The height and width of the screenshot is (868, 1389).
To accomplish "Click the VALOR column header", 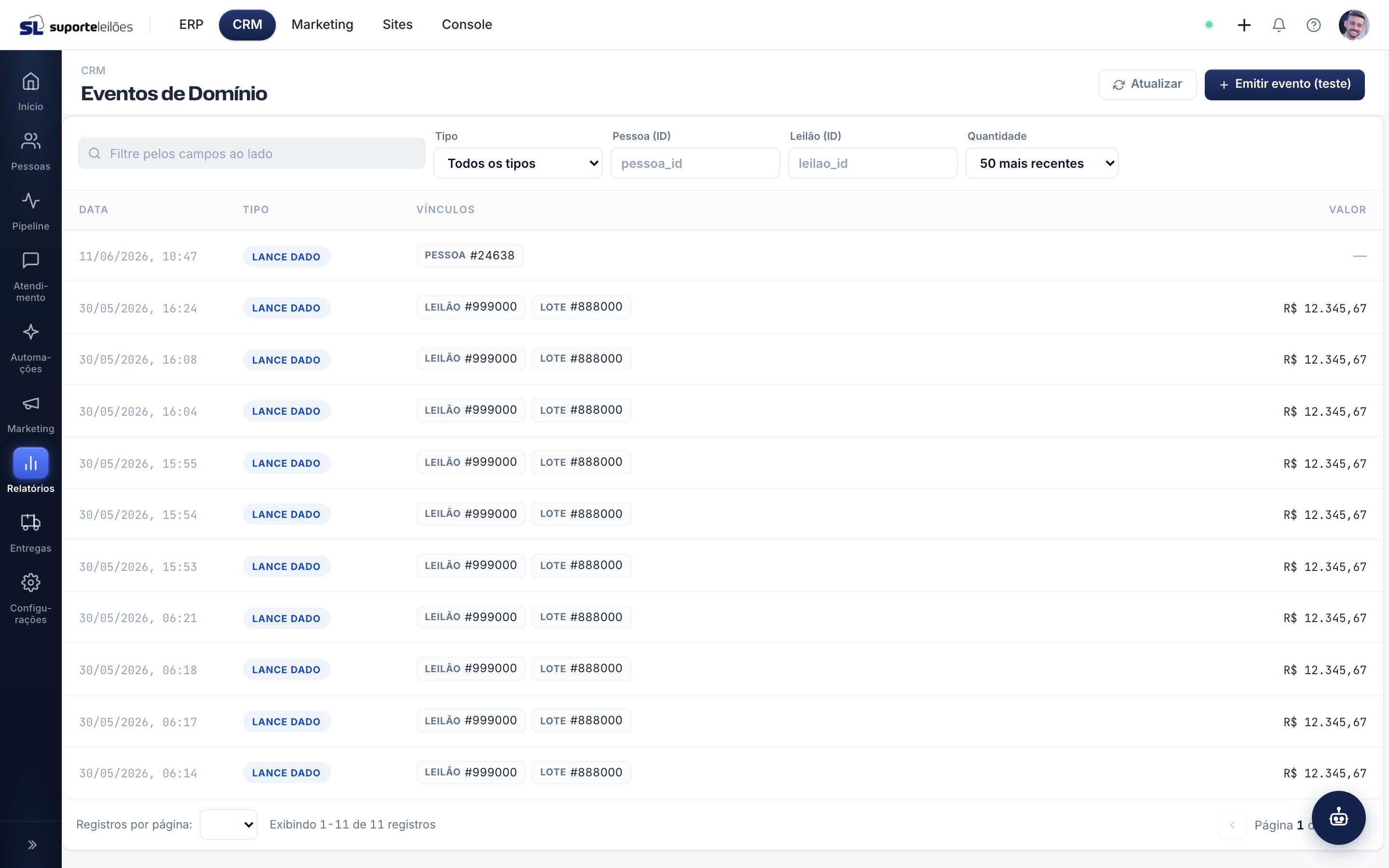I will (1347, 210).
